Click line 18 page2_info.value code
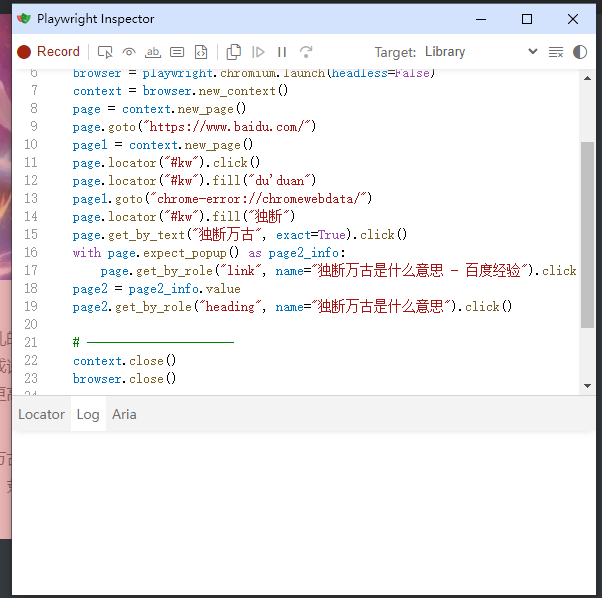Image resolution: width=602 pixels, height=598 pixels. (x=157, y=289)
